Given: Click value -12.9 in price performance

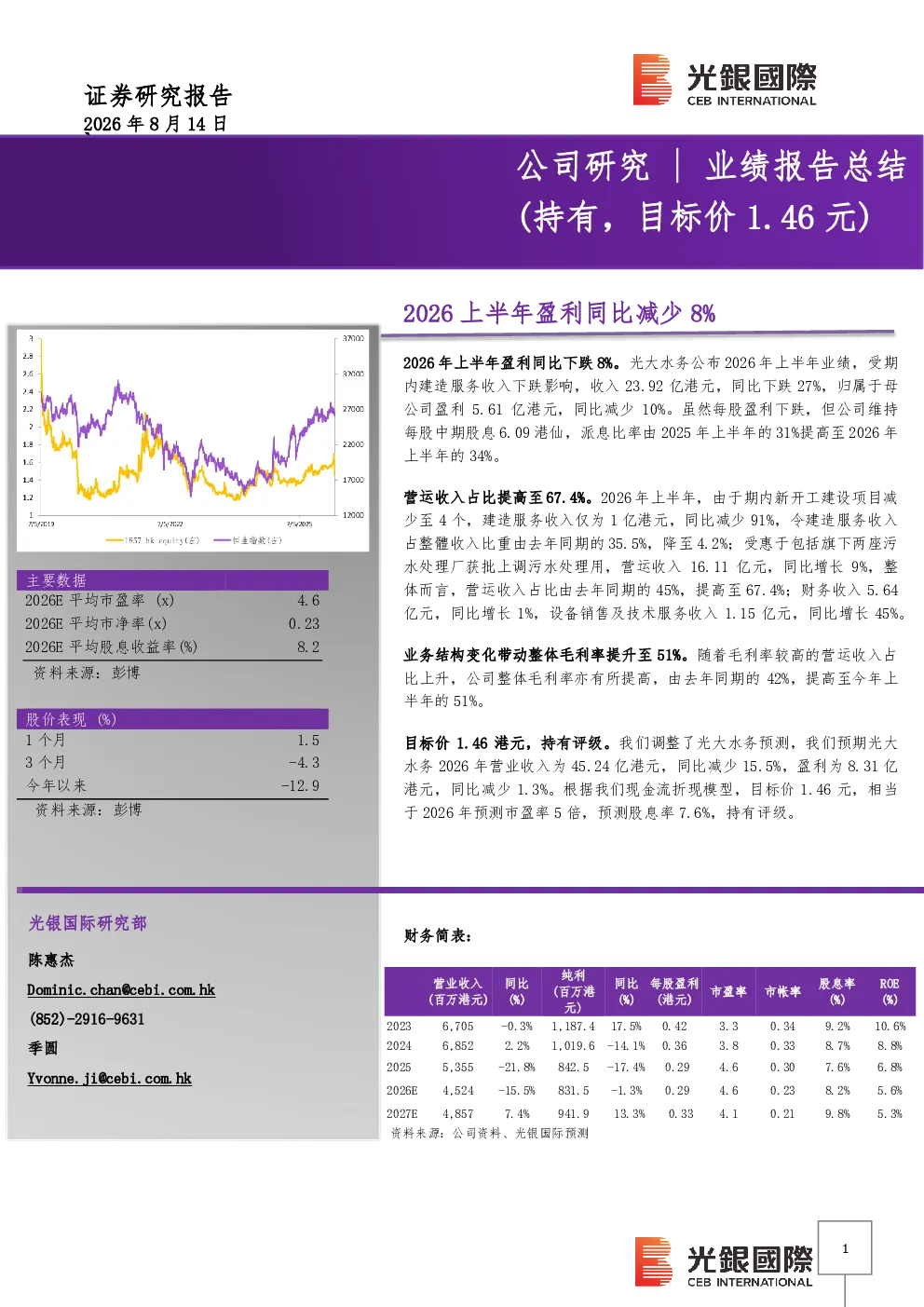Looking at the screenshot, I should point(300,786).
